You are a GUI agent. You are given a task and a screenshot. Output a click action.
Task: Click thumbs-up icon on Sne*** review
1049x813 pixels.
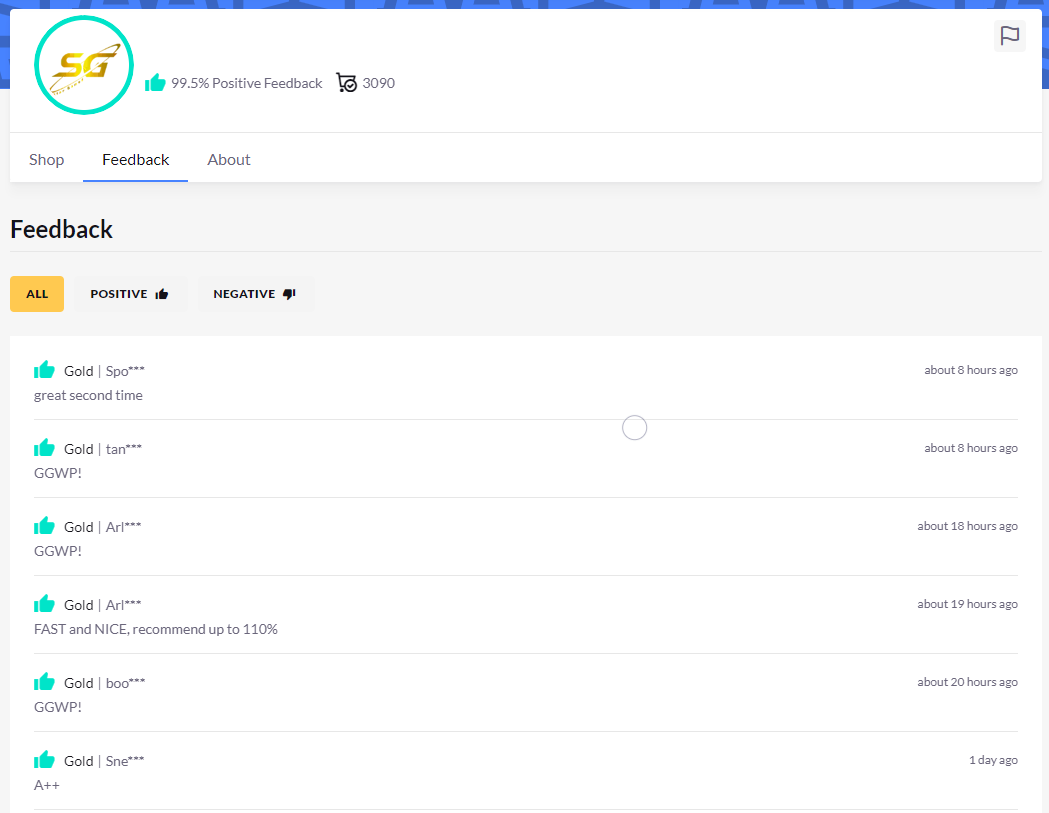point(44,760)
